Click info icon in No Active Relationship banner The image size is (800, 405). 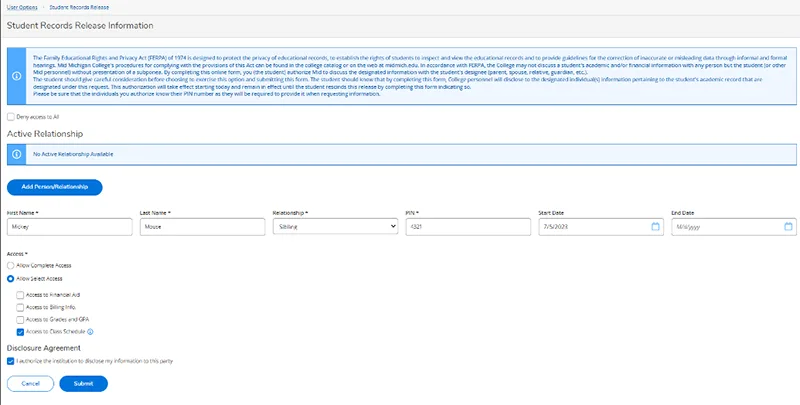(x=17, y=154)
